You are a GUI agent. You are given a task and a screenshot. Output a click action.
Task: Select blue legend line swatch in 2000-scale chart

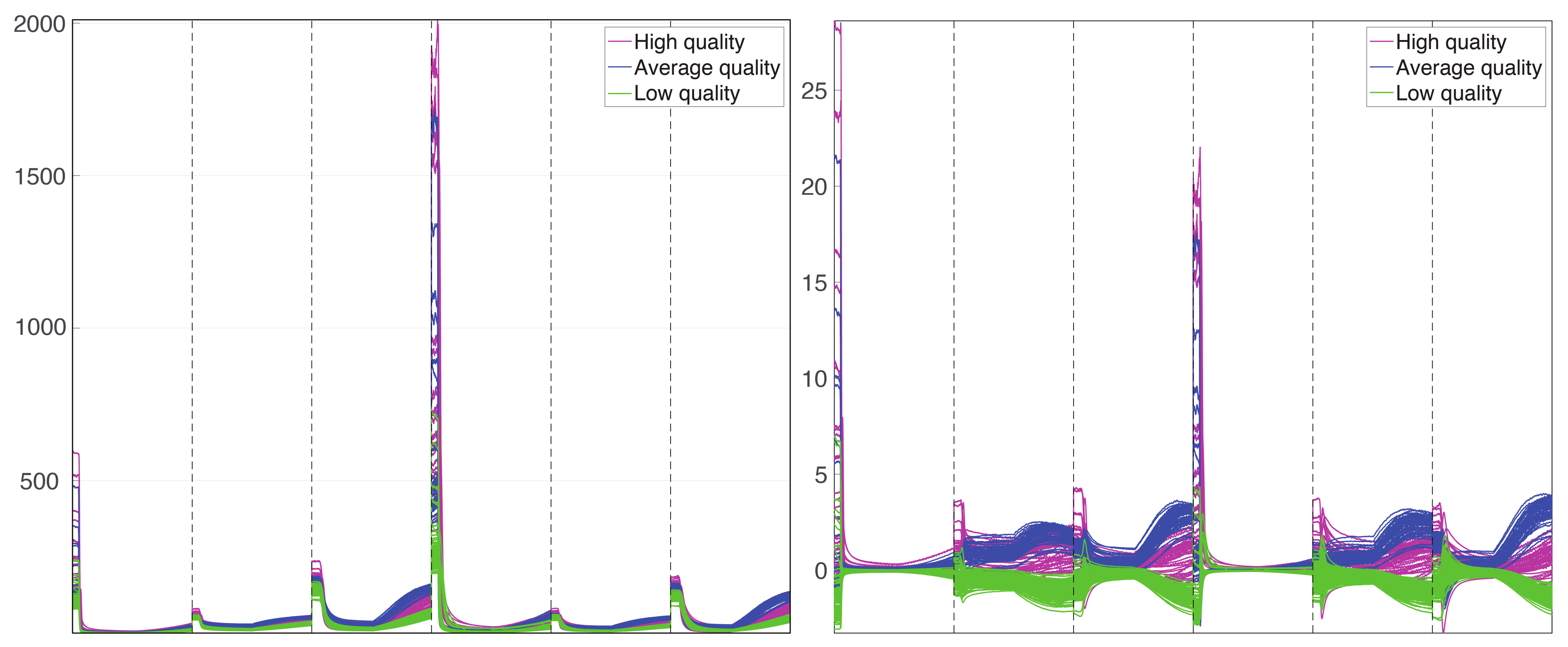pyautogui.click(x=619, y=68)
